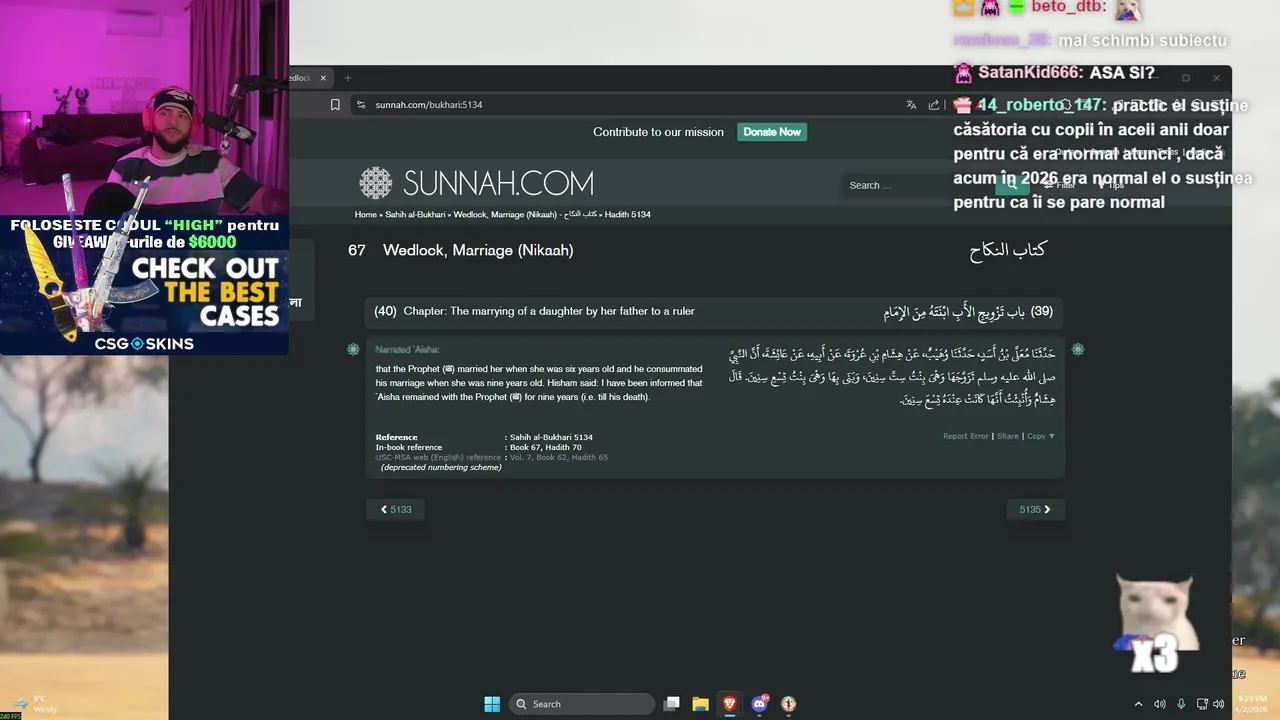Open Task View on the taskbar

[672, 704]
